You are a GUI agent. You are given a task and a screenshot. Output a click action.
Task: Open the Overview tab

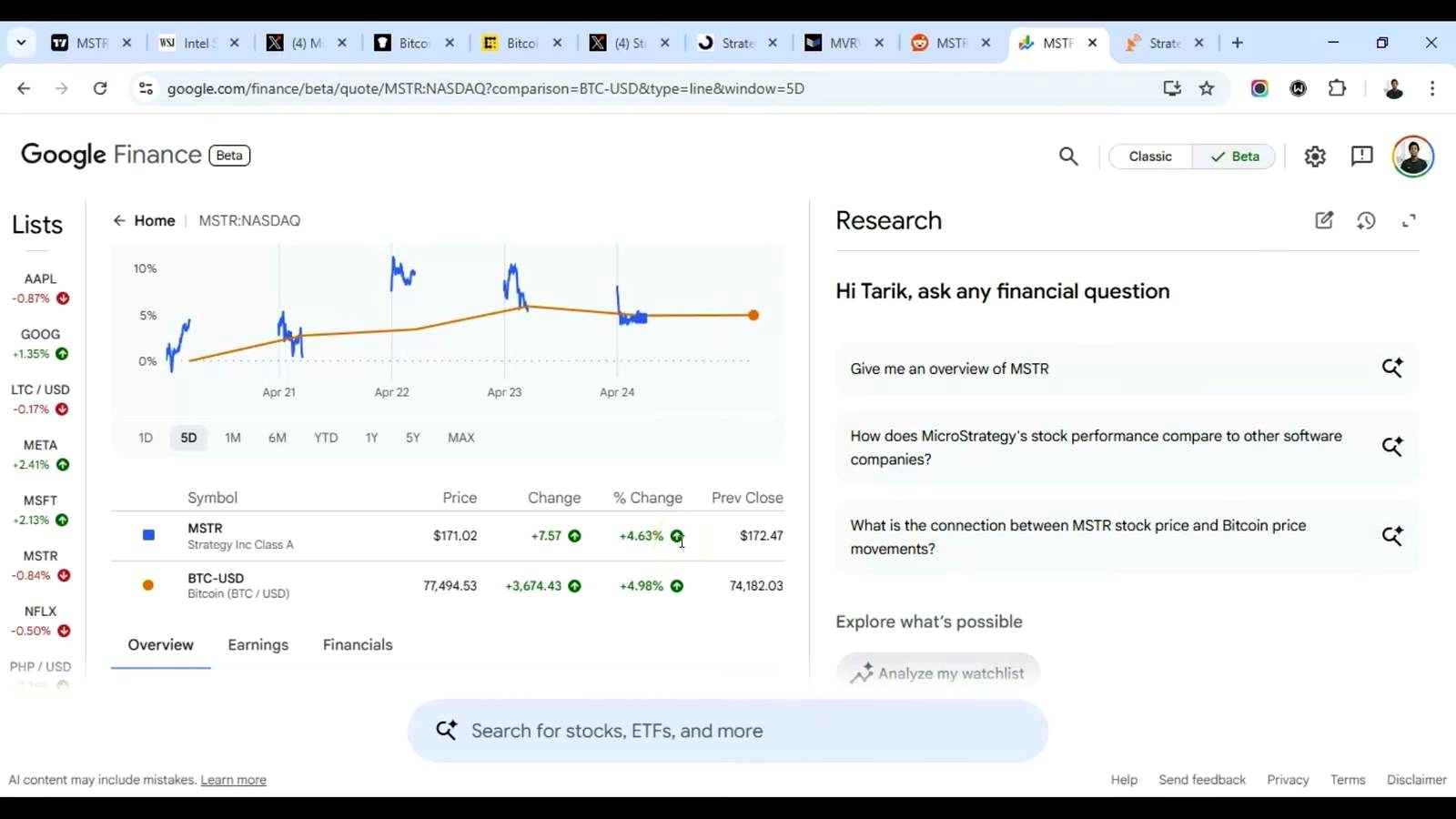[x=160, y=645]
